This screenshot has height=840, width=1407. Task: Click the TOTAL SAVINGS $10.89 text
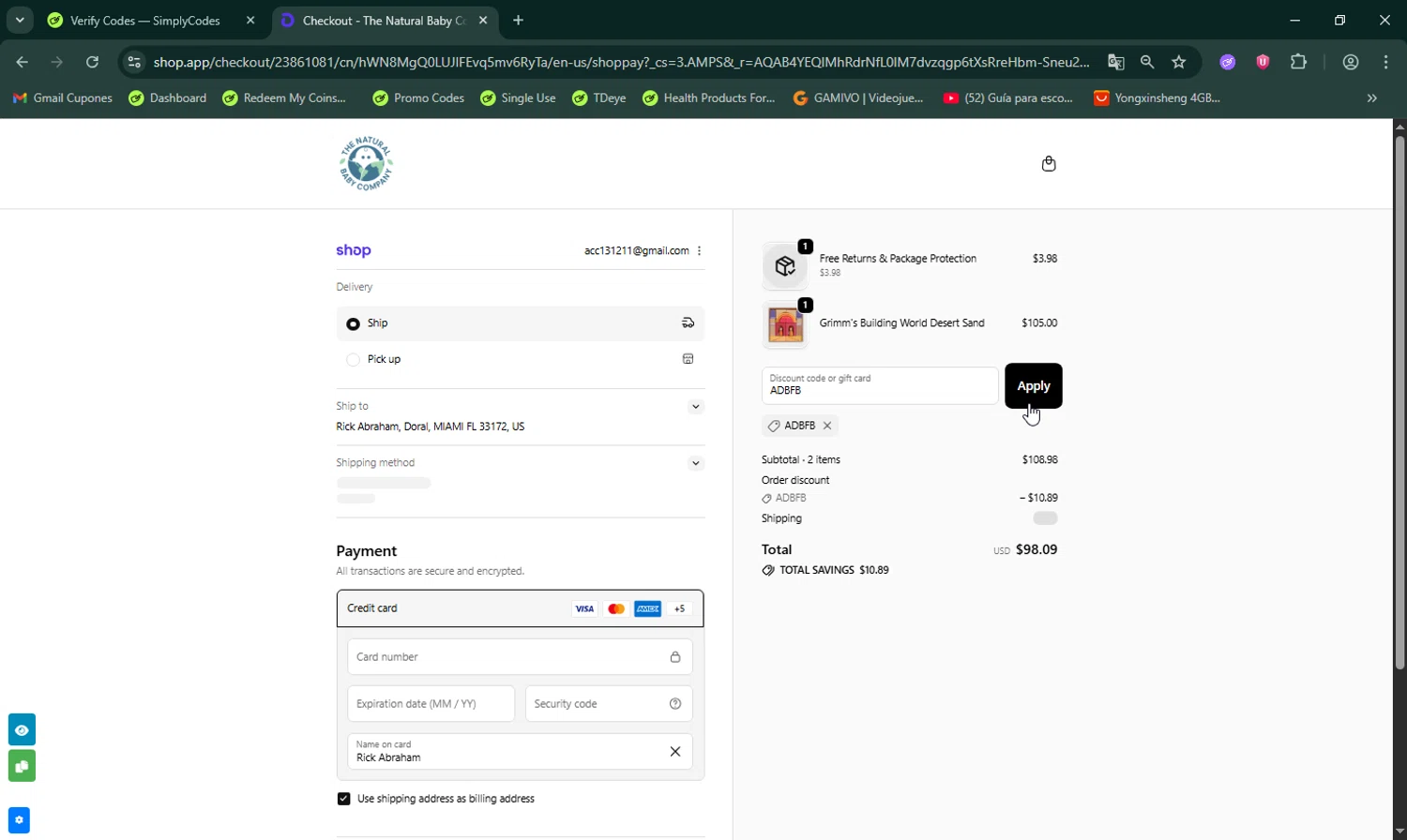(834, 570)
